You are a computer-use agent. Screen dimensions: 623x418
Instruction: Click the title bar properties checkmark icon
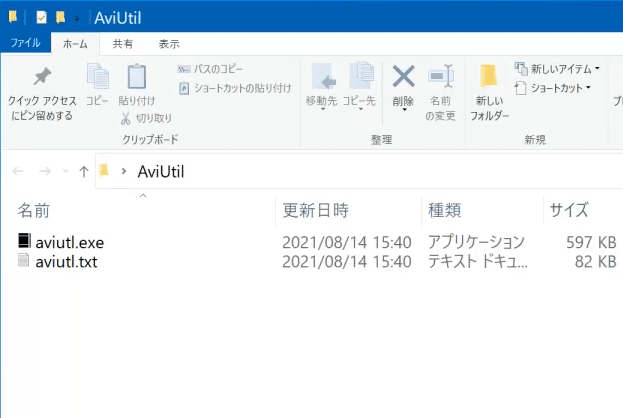pos(41,17)
